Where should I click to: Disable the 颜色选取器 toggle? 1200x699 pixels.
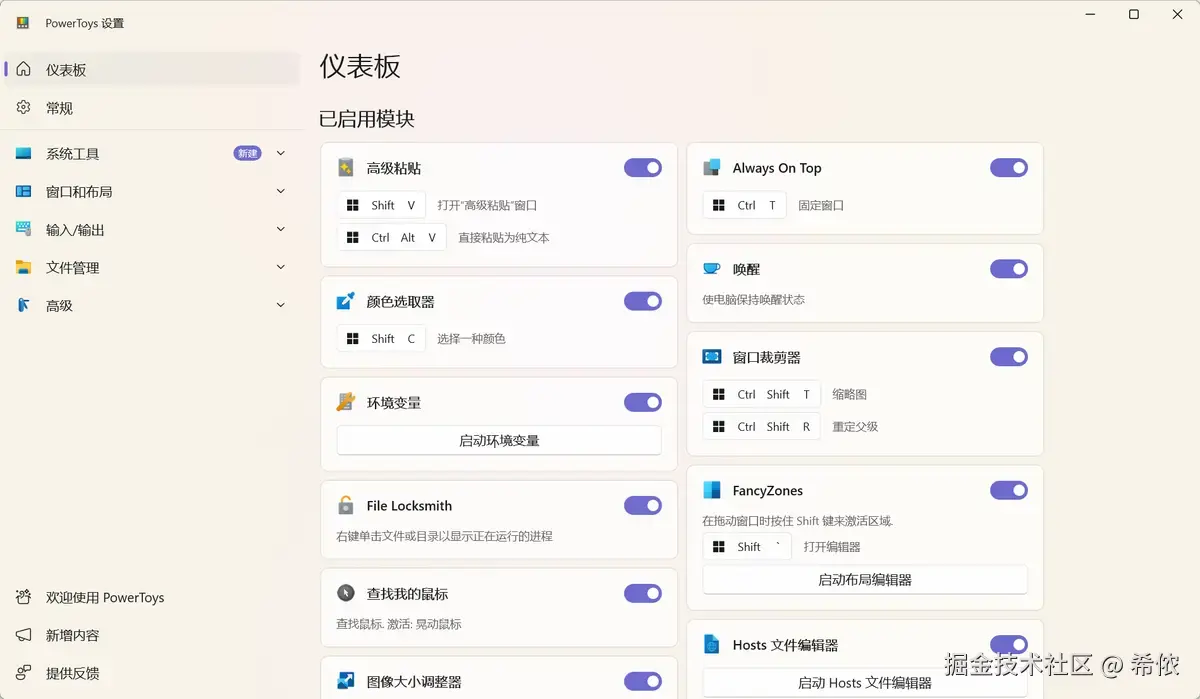pyautogui.click(x=643, y=301)
